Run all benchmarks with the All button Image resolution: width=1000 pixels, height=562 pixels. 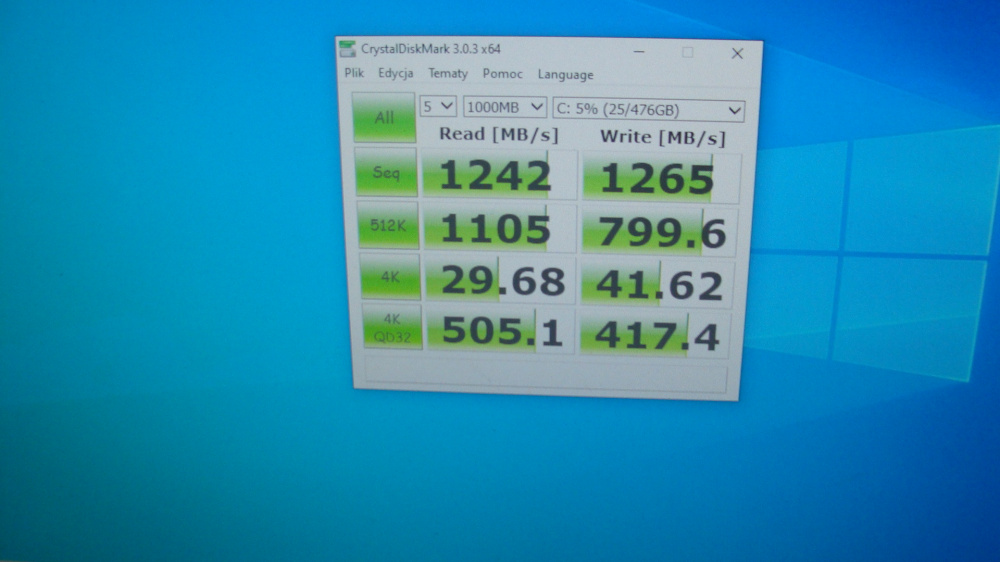[384, 117]
